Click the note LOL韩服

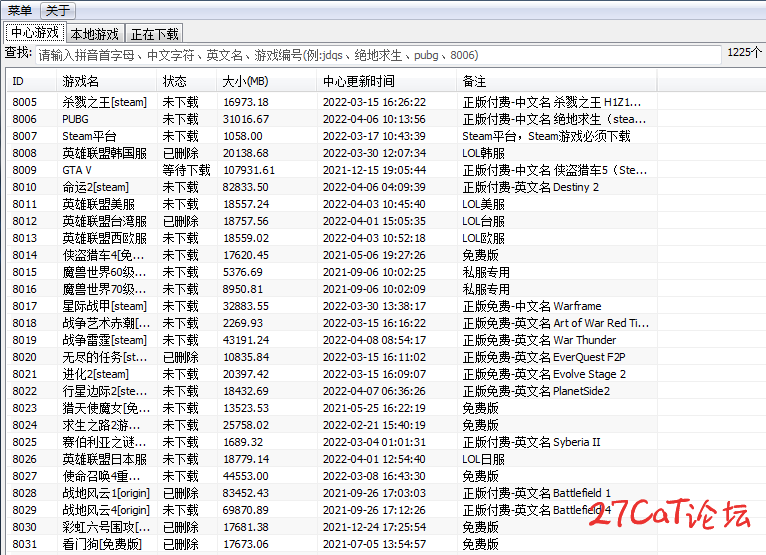tap(484, 153)
